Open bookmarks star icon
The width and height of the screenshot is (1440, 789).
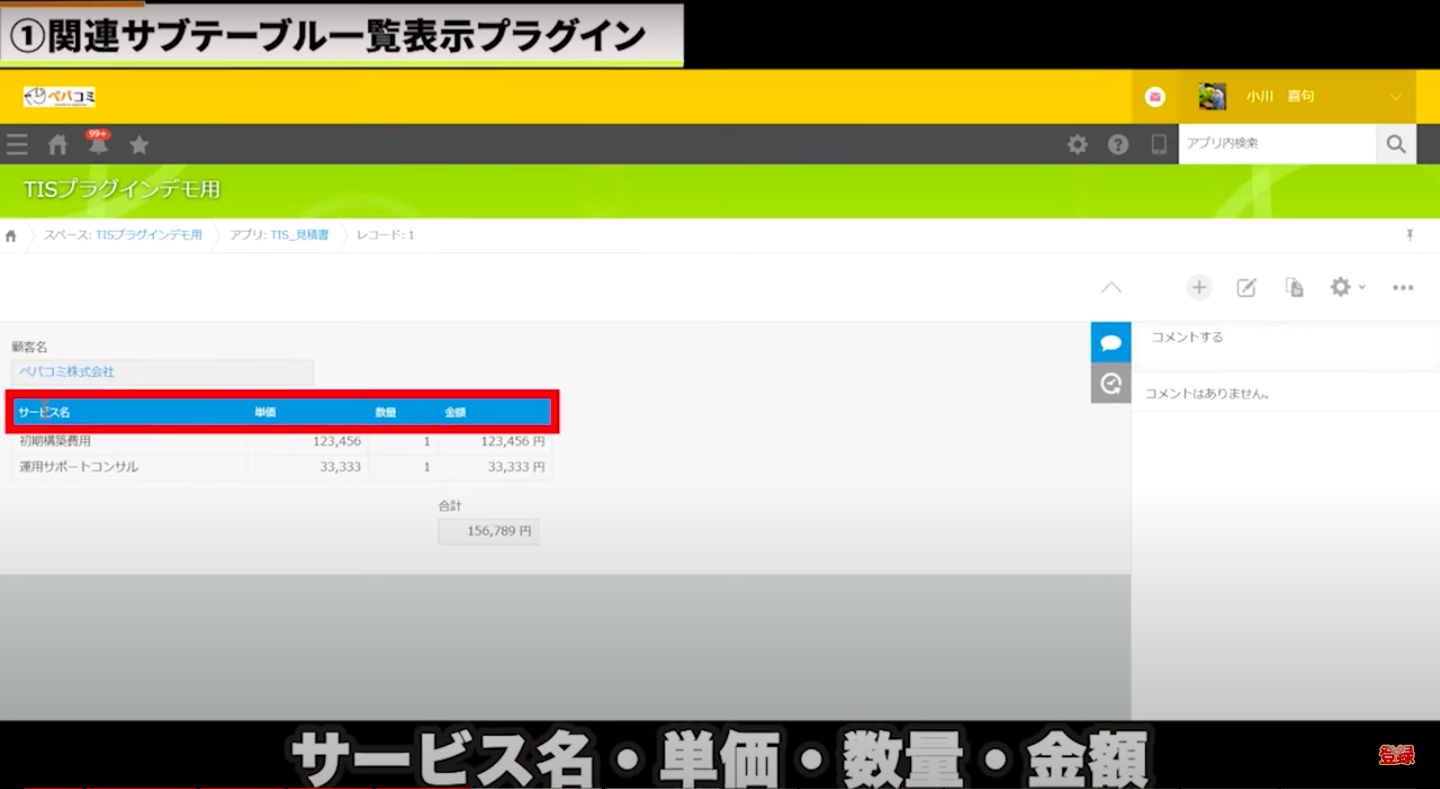[139, 145]
